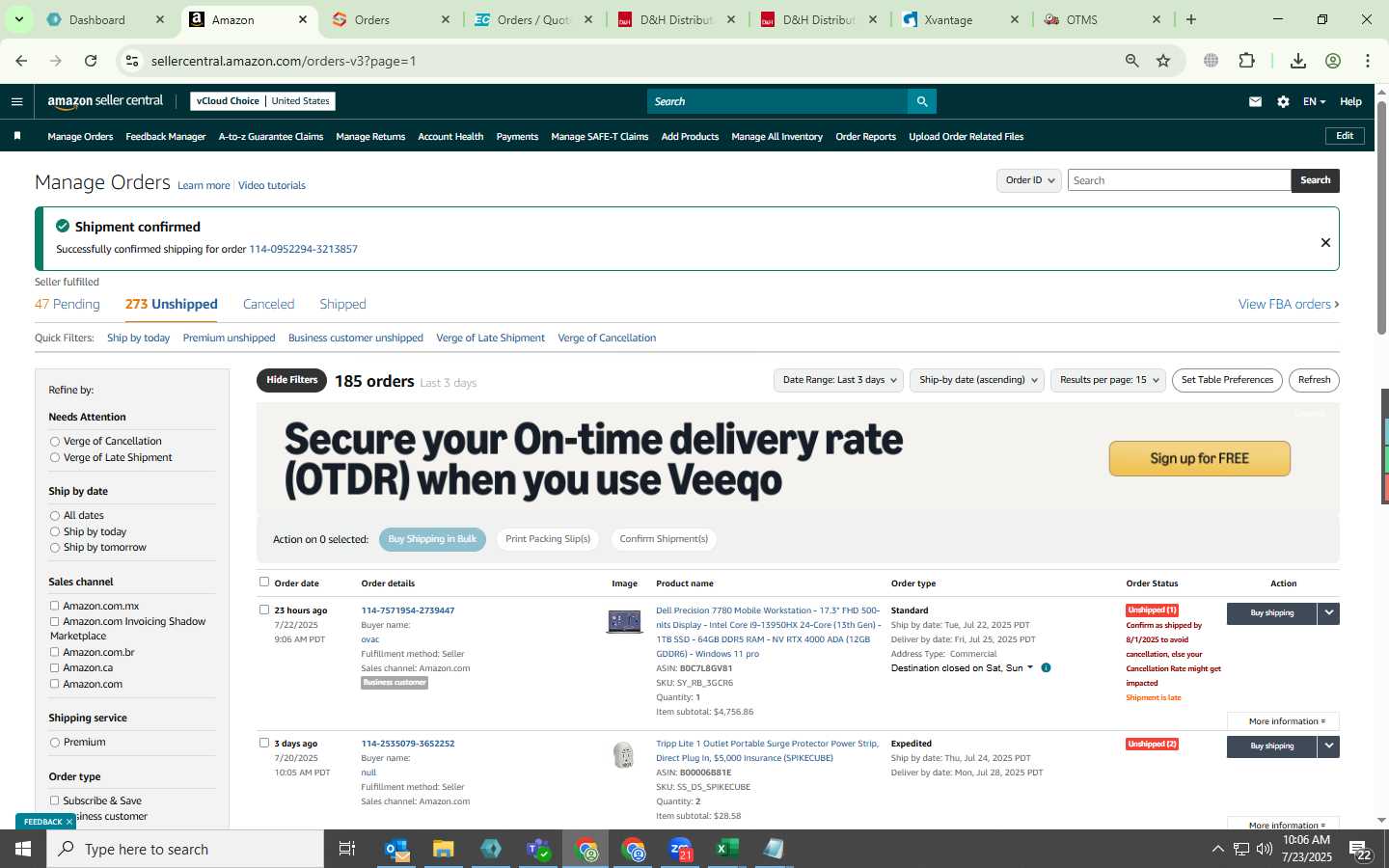Open the Dell Precision laptop thumbnail
Screen dimensions: 1389x868
click(x=624, y=621)
